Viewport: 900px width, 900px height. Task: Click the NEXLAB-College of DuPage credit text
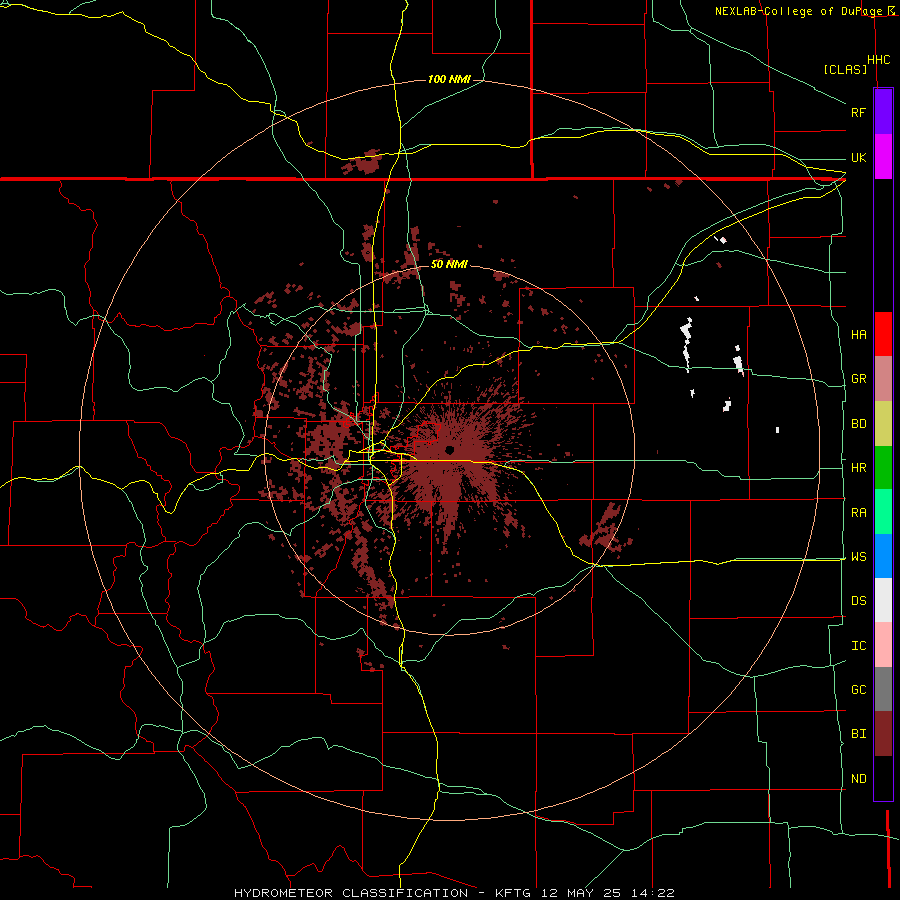799,11
